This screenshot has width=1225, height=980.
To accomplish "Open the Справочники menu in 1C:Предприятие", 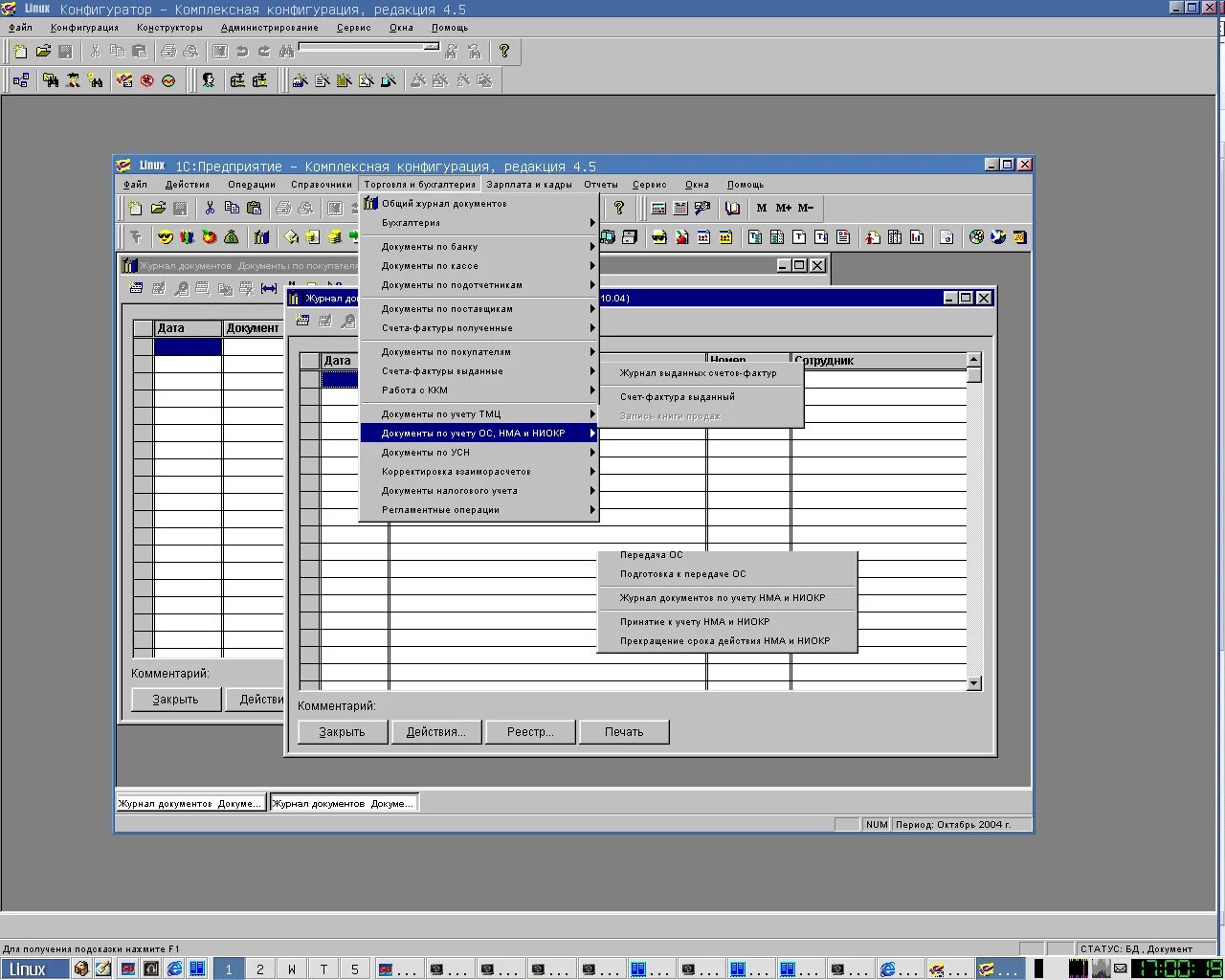I will tap(322, 185).
